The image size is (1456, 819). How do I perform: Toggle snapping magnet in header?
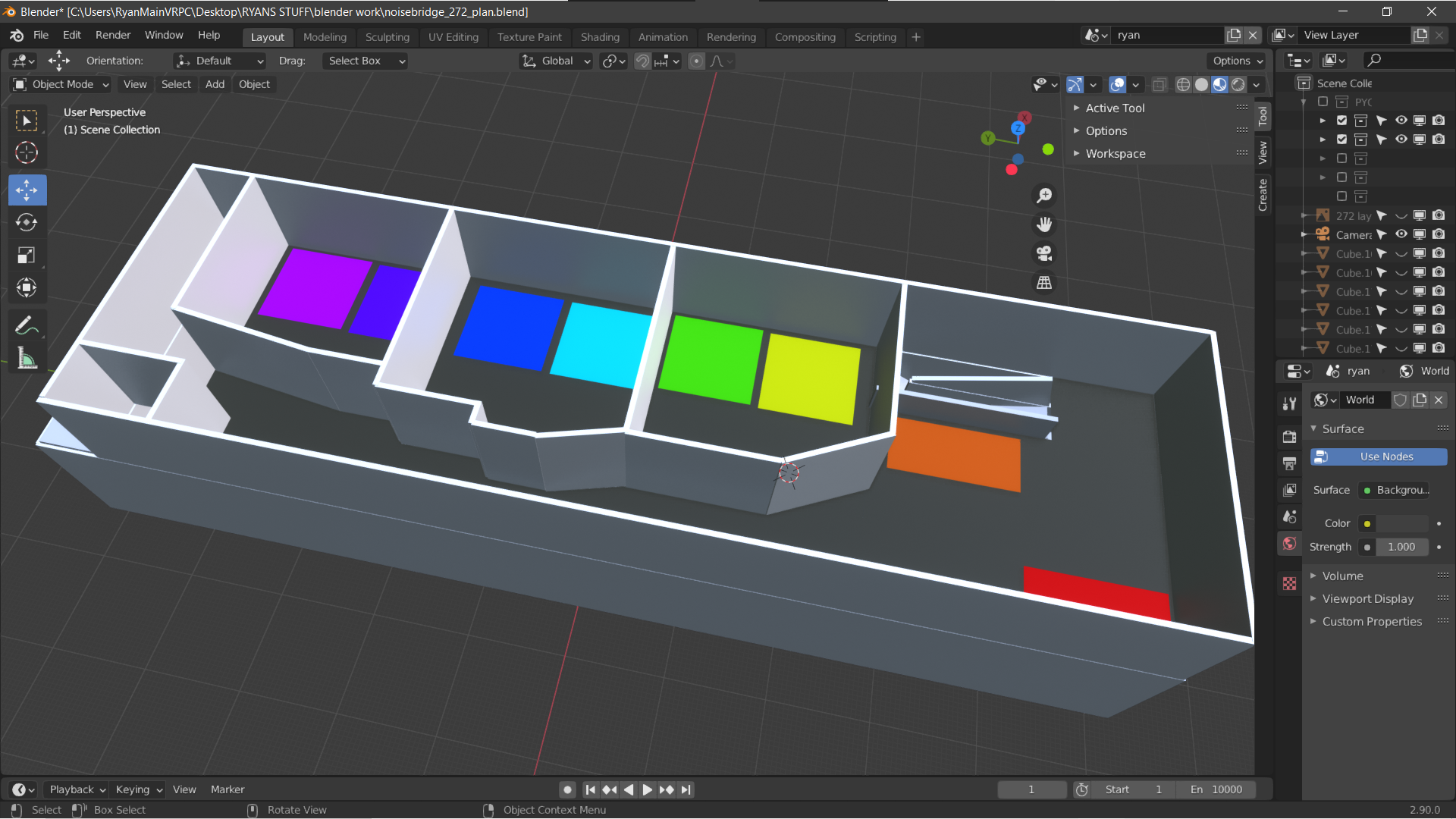(642, 61)
